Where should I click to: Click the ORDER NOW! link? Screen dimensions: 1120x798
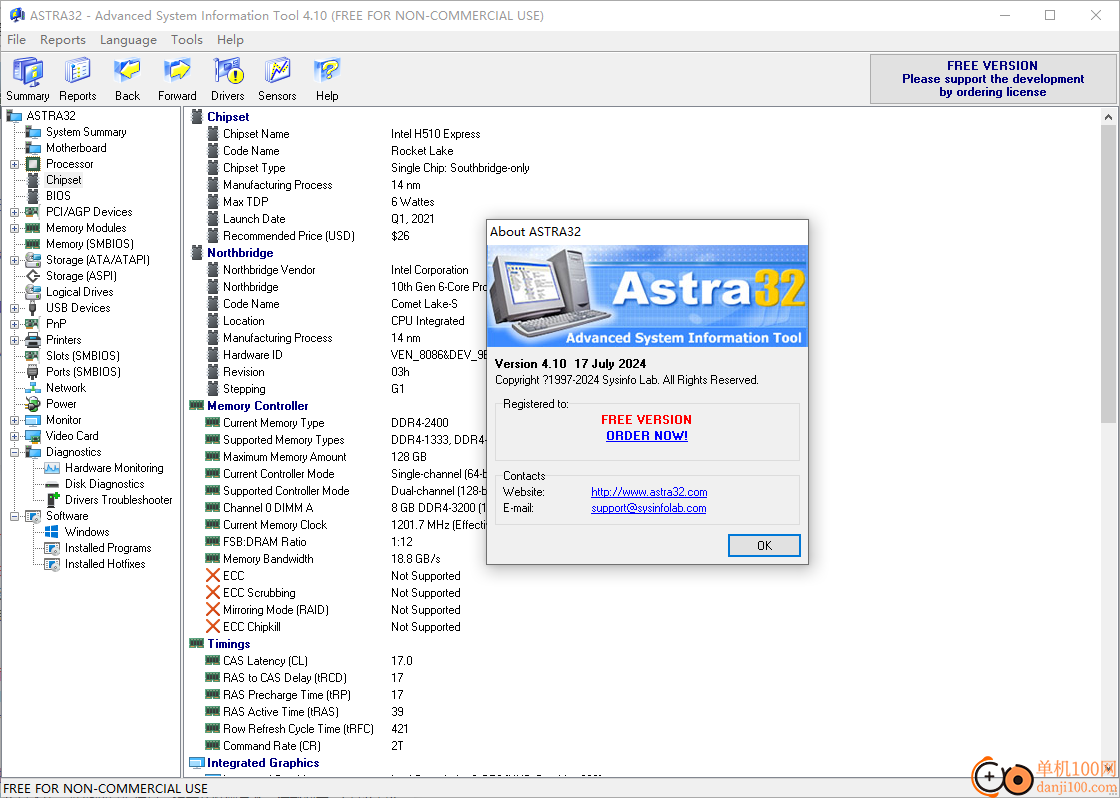tap(646, 436)
